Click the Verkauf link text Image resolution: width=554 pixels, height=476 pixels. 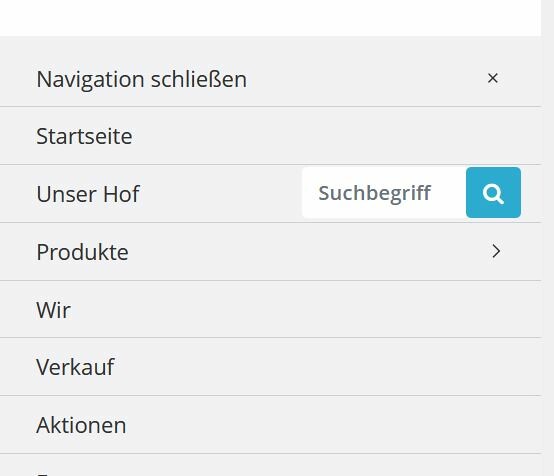(75, 367)
